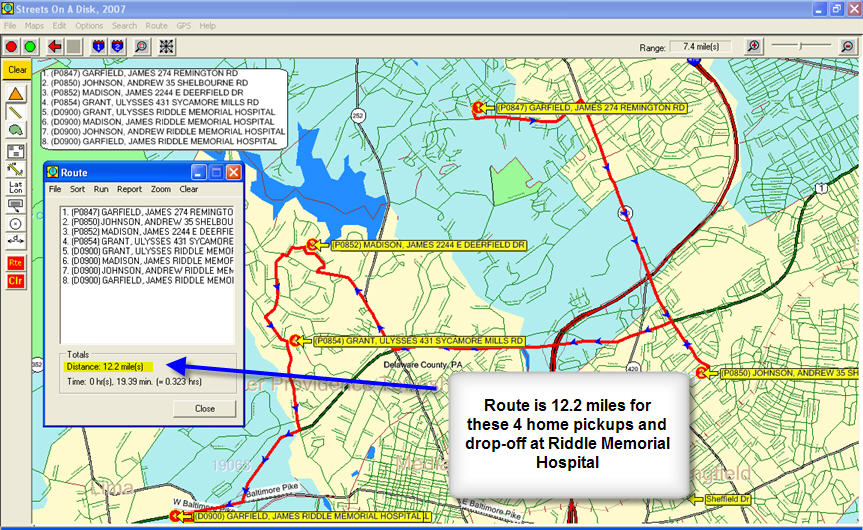
Task: Open the Options menu
Action: [89, 26]
